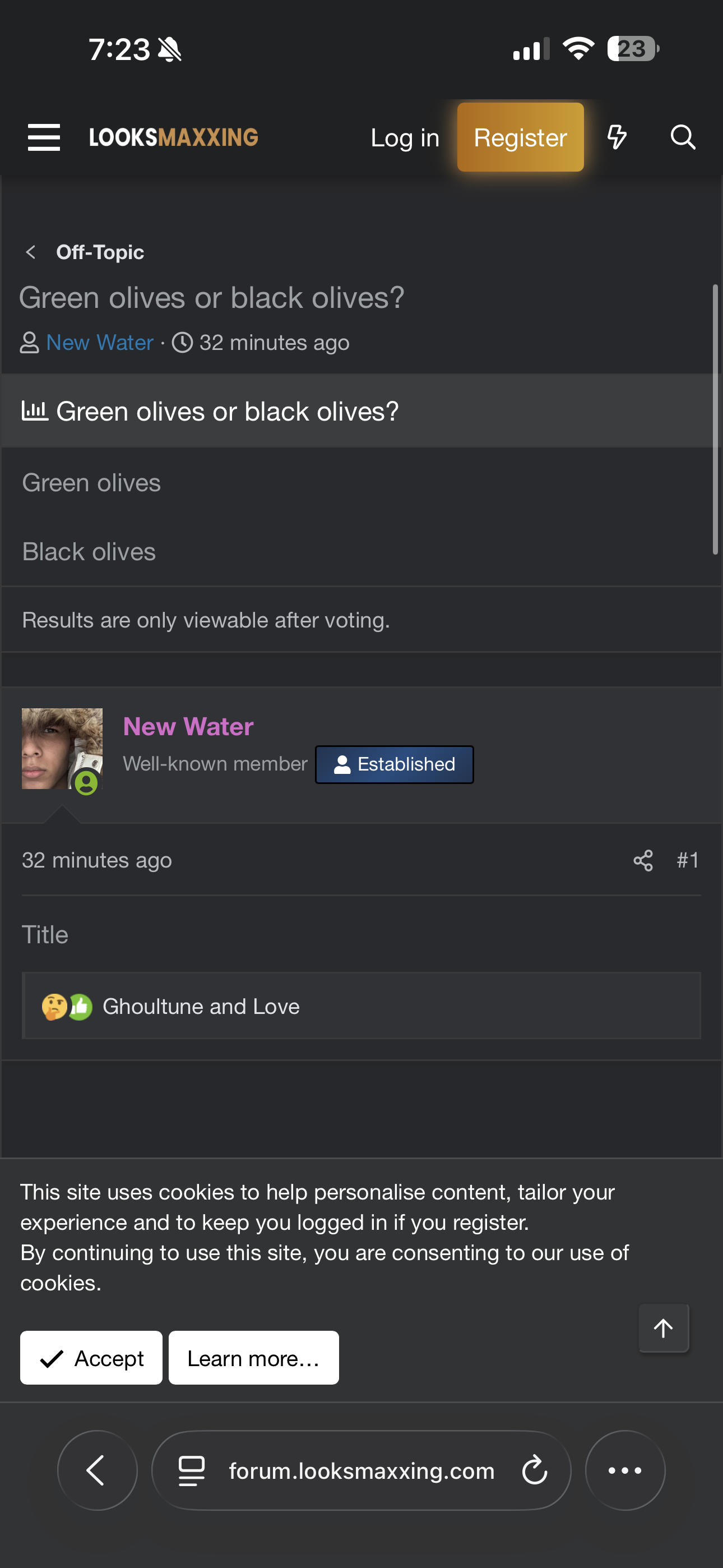Tap the forum.looksmaxxing.com address field
This screenshot has width=723, height=1568.
point(361,1470)
